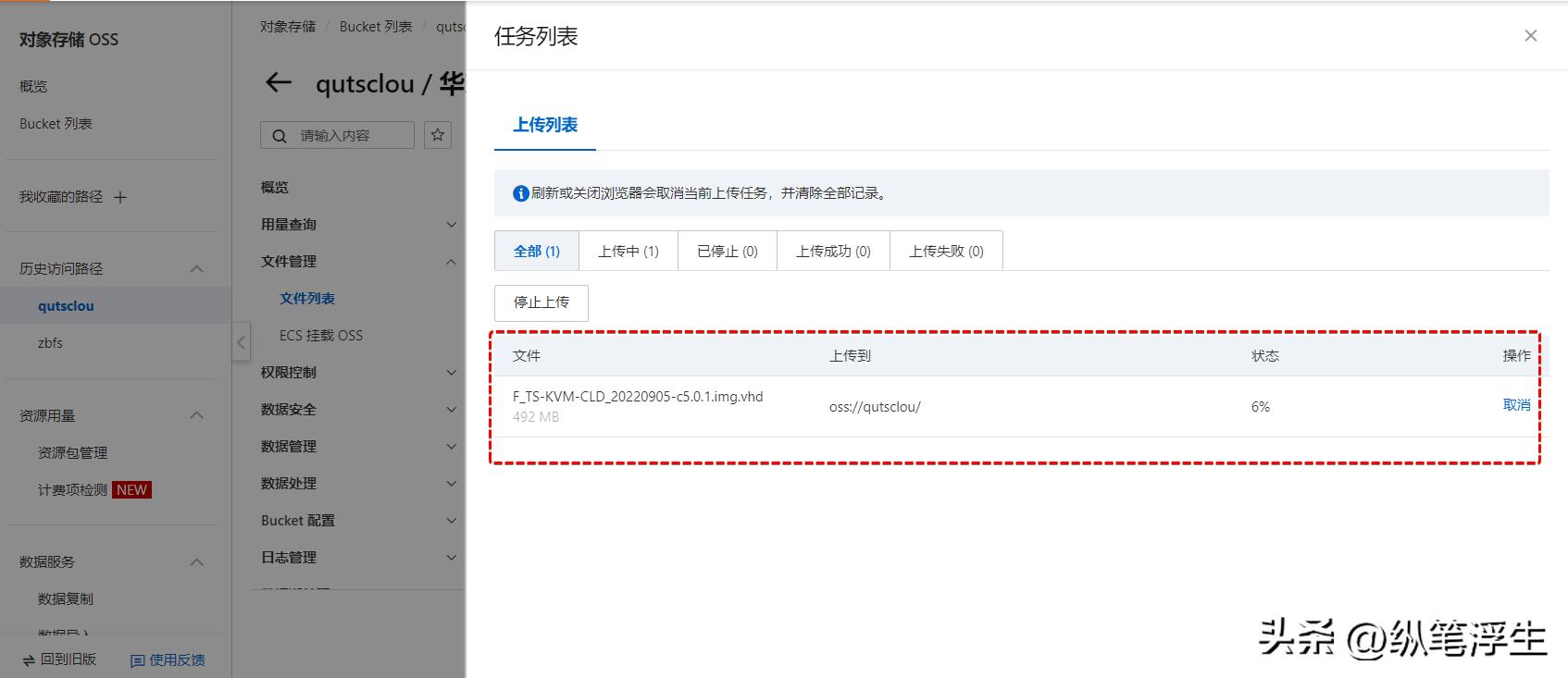
Task: Click the search magnifier icon
Action: coord(280,136)
